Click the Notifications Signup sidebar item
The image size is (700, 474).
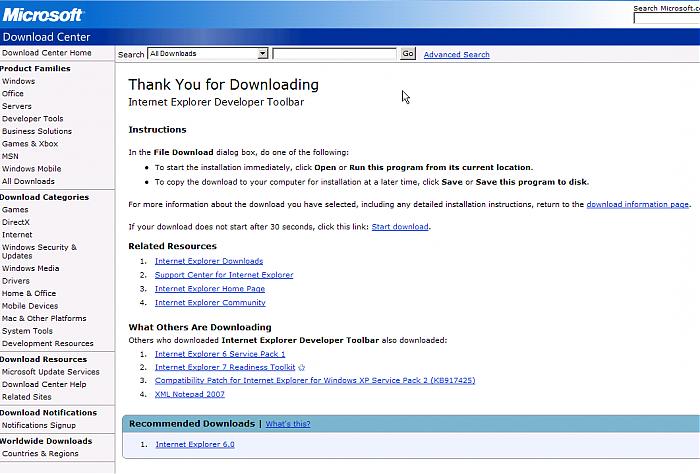pyautogui.click(x=38, y=425)
